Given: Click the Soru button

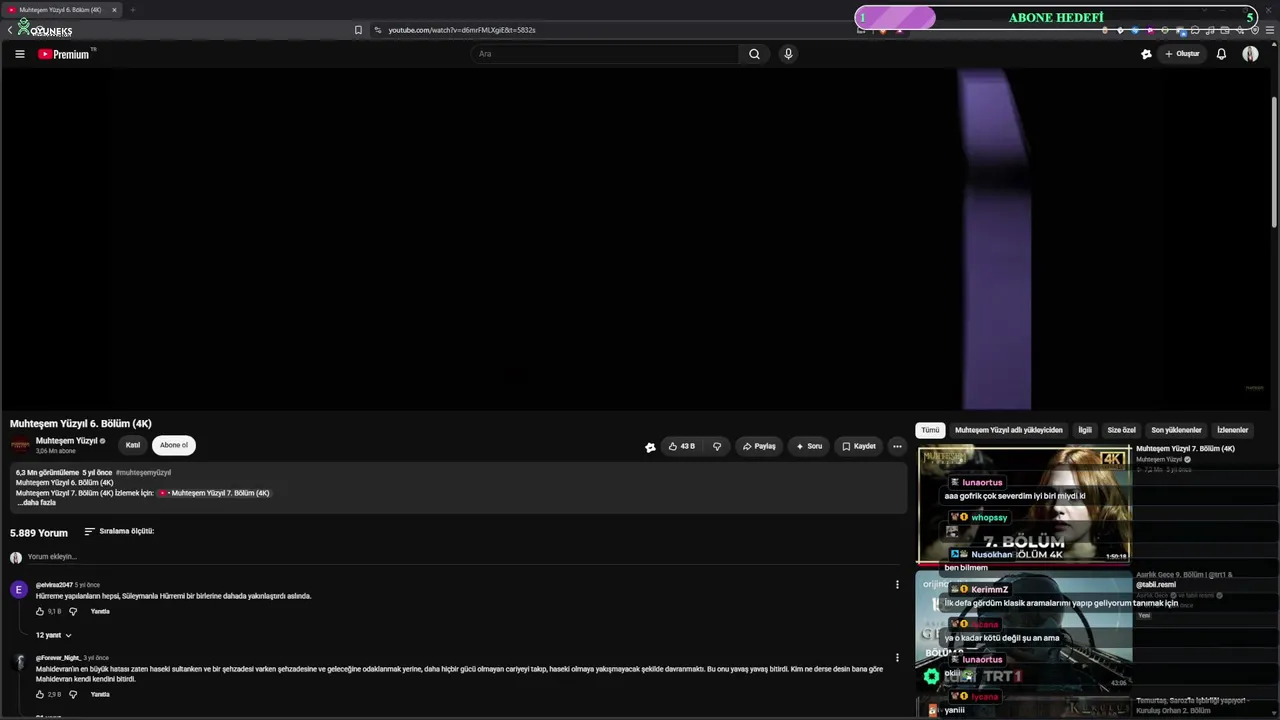Looking at the screenshot, I should (809, 446).
